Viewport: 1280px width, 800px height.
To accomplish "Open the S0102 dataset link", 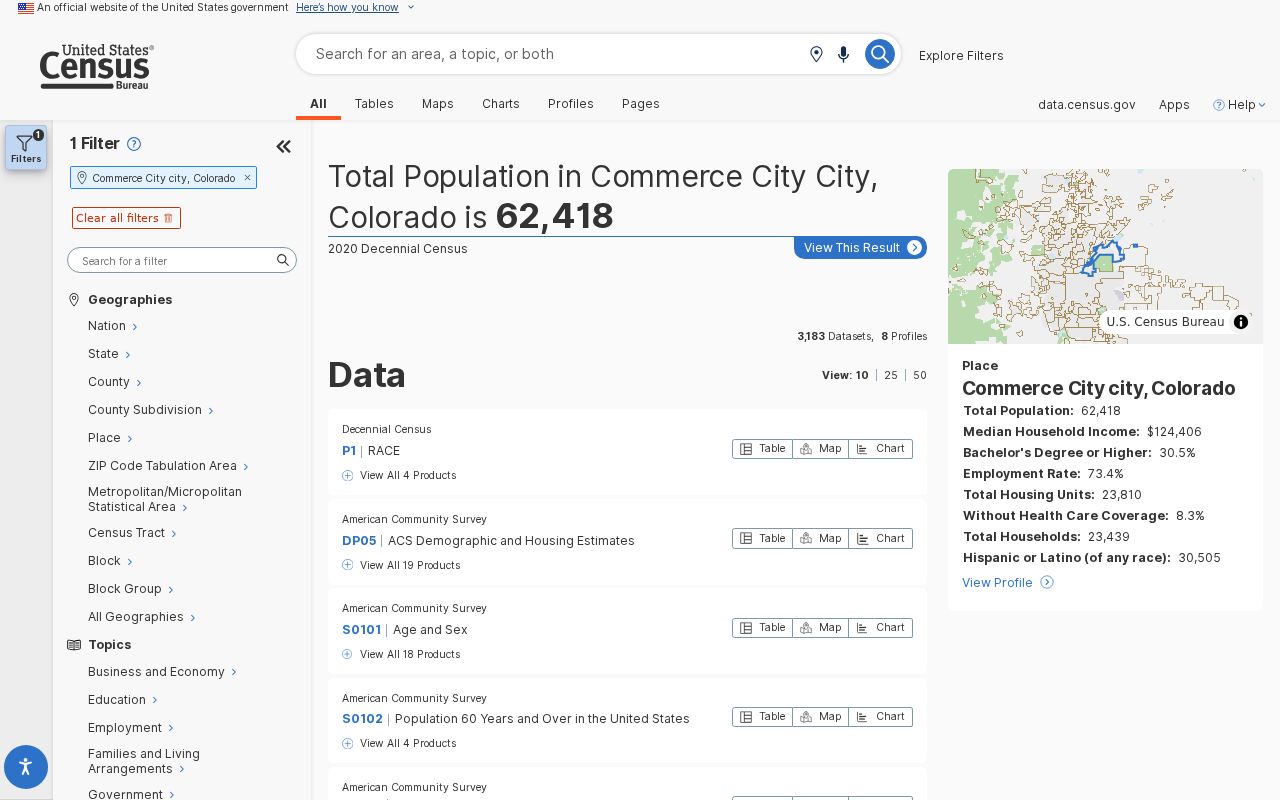I will pos(516,719).
